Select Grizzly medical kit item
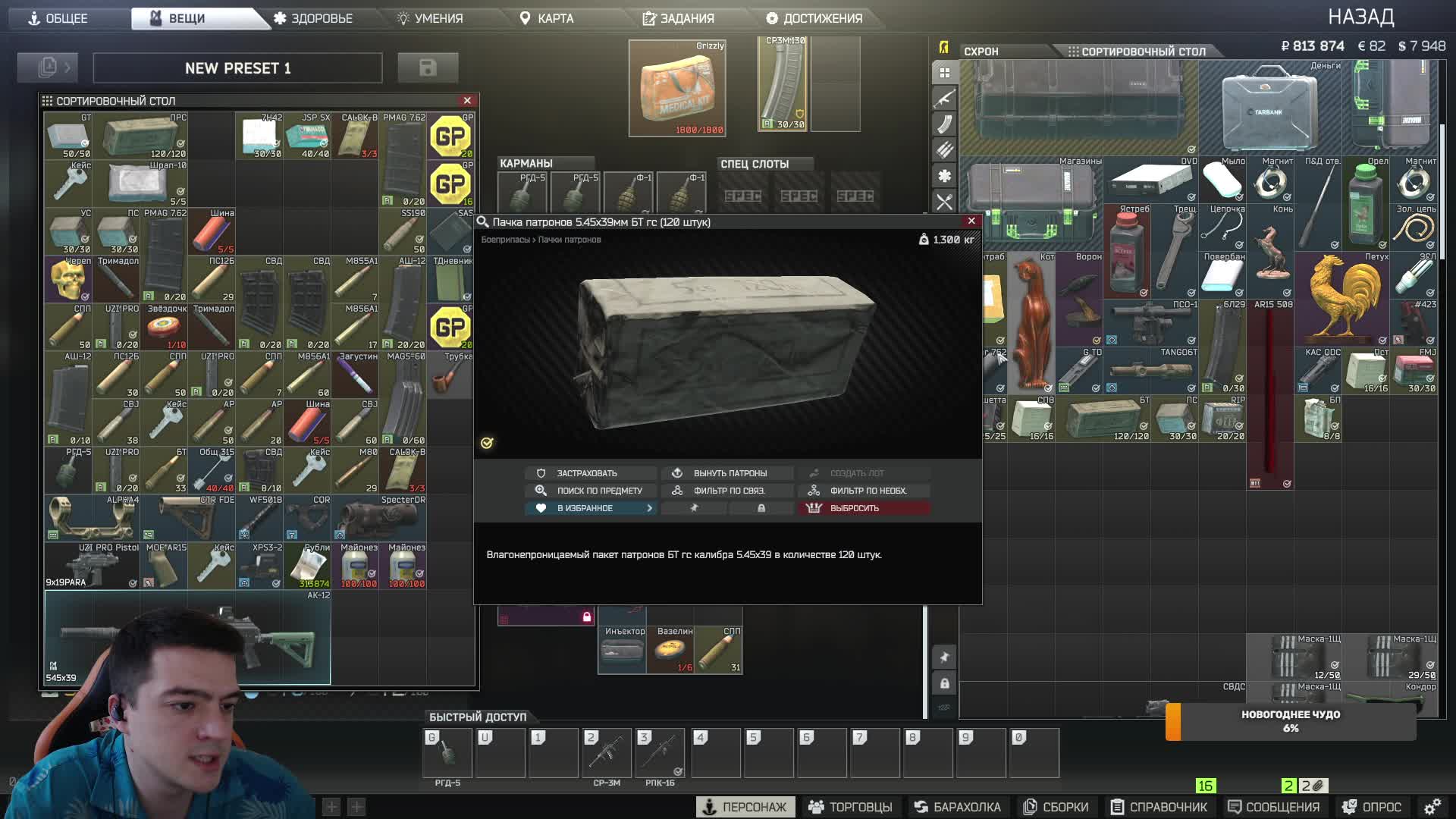1456x819 pixels. (x=677, y=88)
